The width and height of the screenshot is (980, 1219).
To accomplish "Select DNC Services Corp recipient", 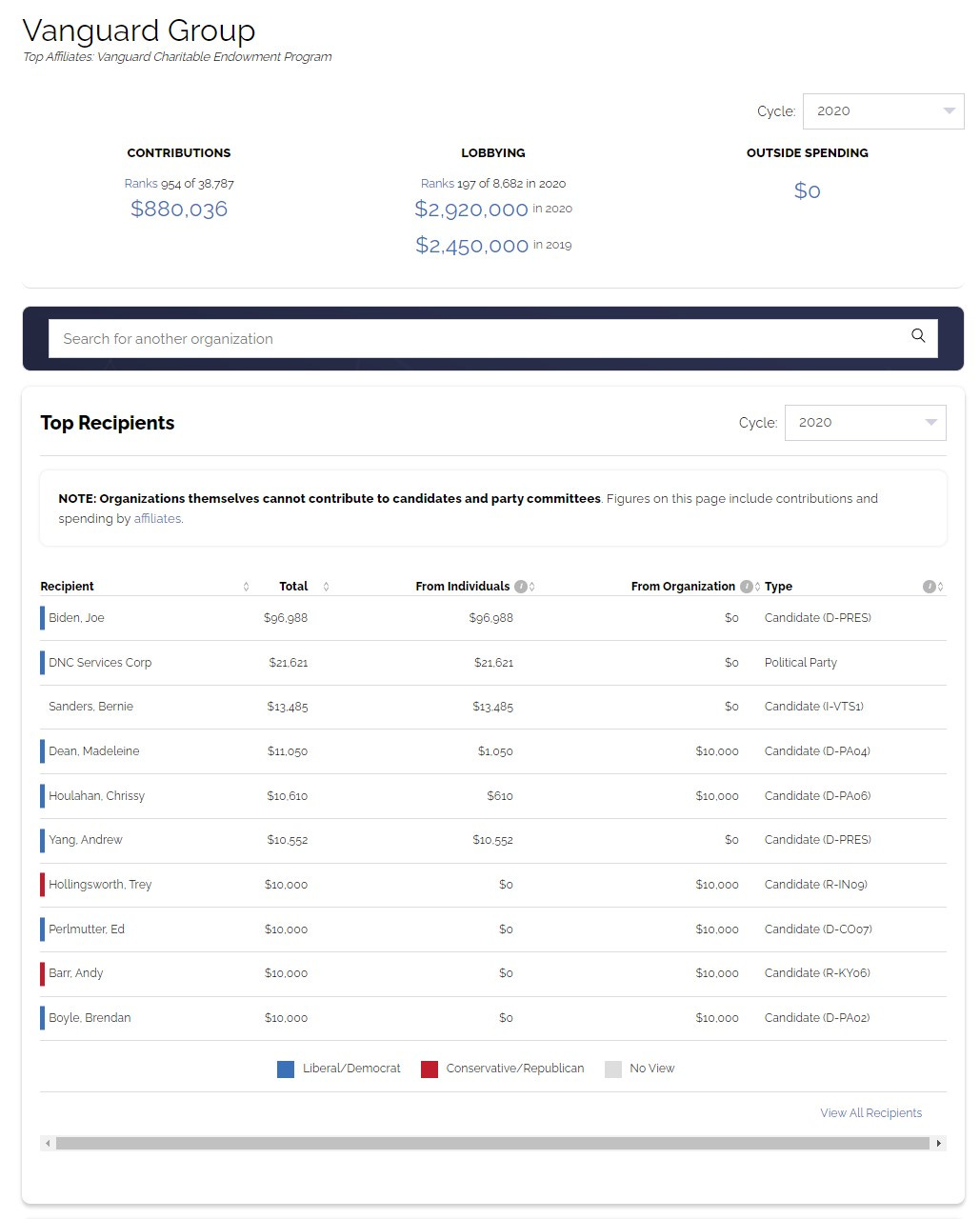I will pos(100,663).
